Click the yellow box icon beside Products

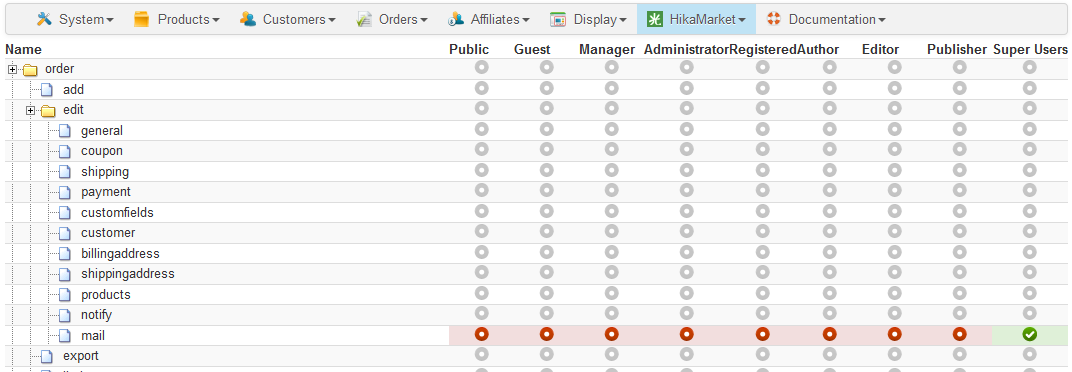click(142, 19)
